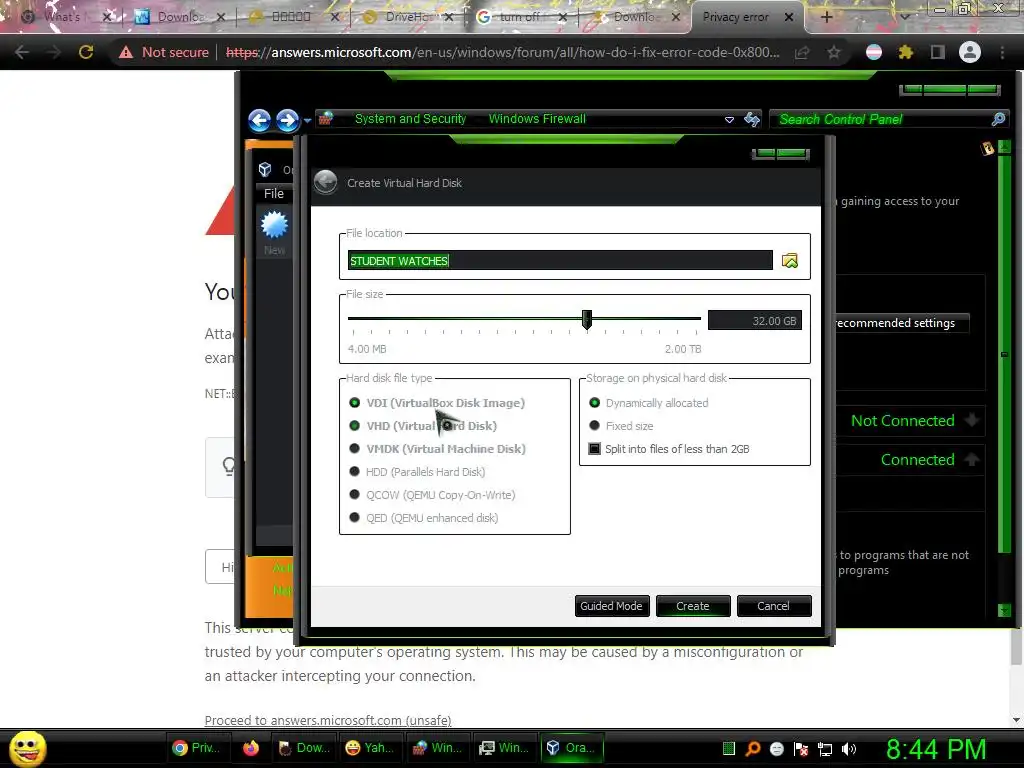
Task: Click the 8:44 PM taskbar clock
Action: click(935, 749)
